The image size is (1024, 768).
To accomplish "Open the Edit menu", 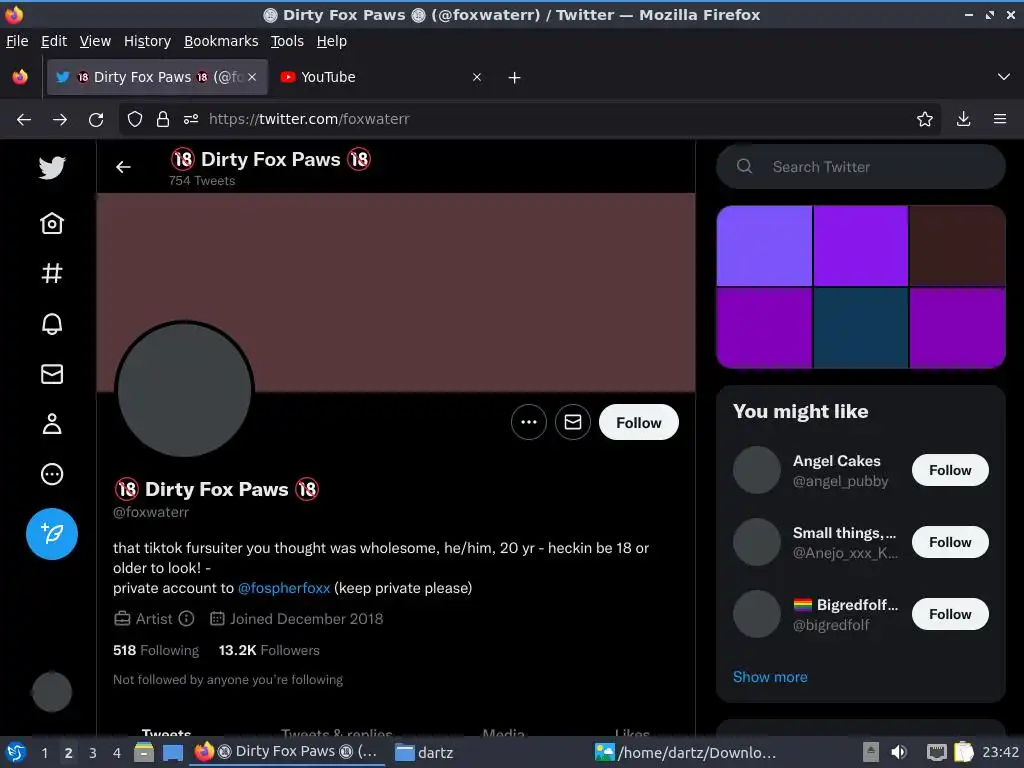I will tap(54, 41).
